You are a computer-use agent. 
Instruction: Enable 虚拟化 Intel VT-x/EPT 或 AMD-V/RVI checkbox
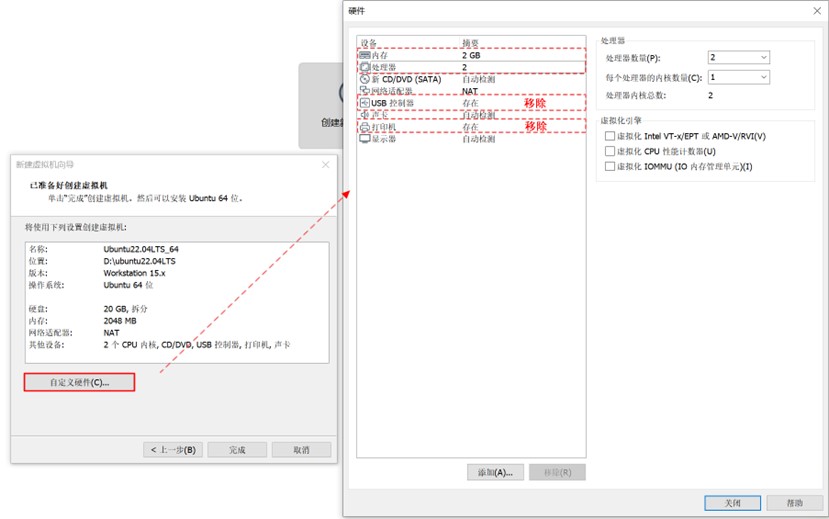[x=610, y=136]
